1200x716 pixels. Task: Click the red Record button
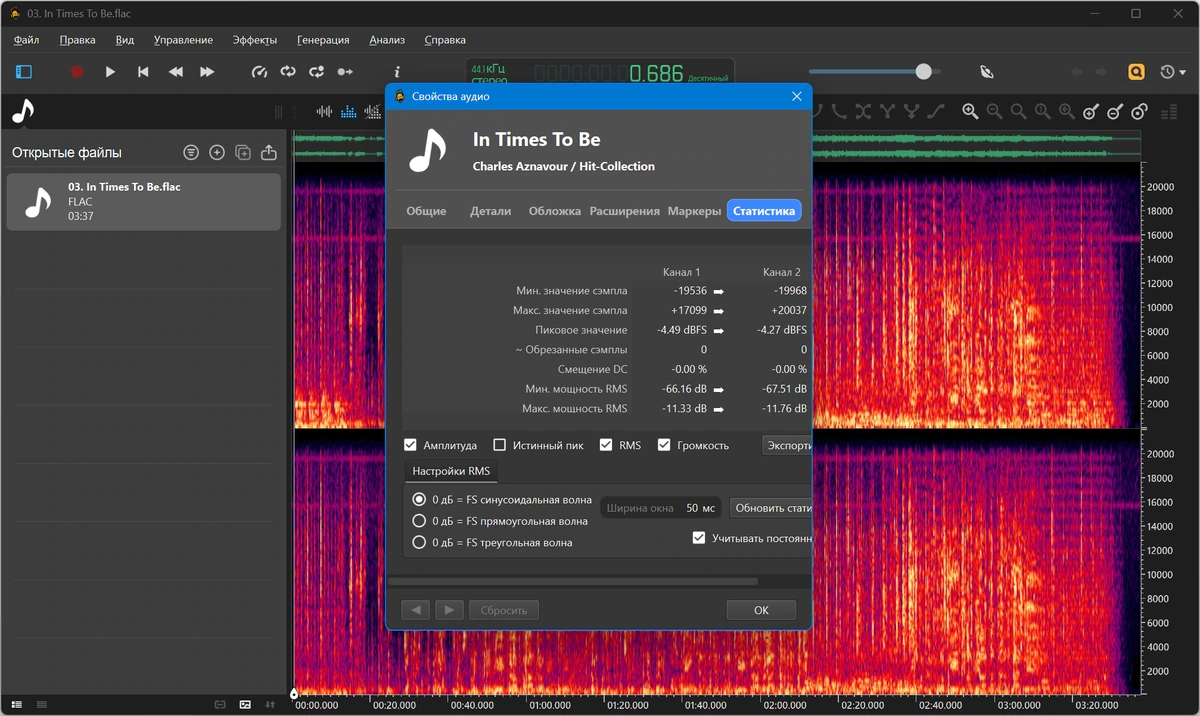click(77, 72)
